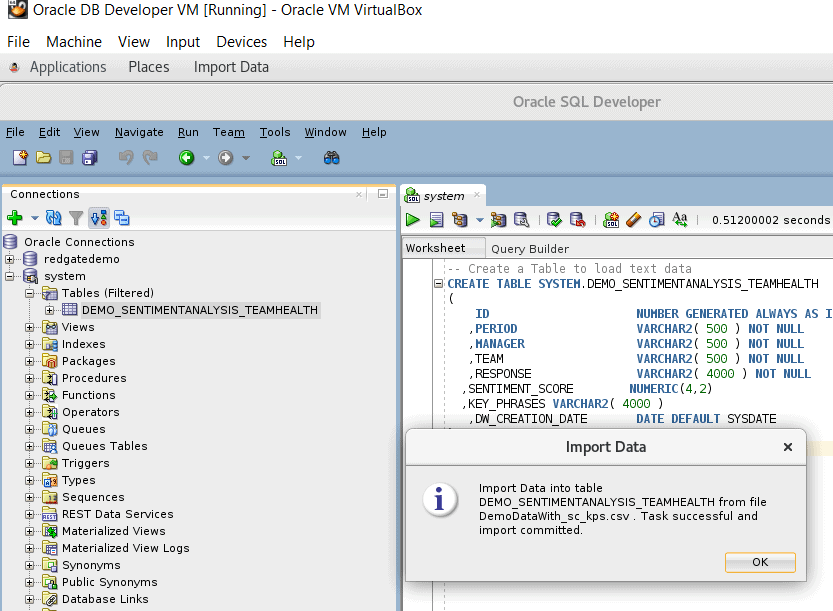
Task: Open the Tools menu
Action: (274, 132)
